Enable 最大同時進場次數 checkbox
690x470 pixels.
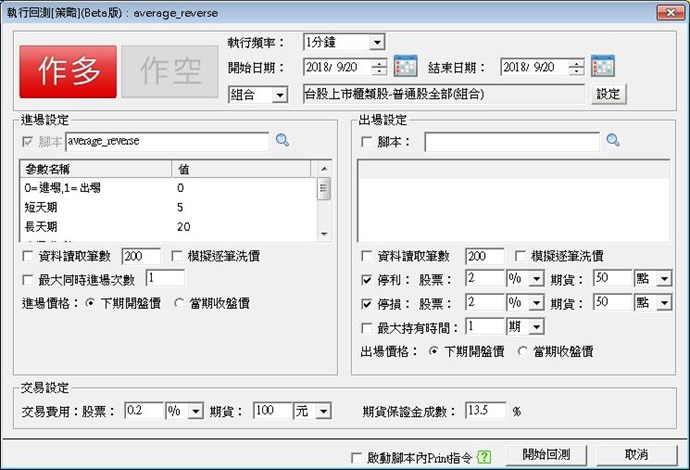pyautogui.click(x=27, y=278)
